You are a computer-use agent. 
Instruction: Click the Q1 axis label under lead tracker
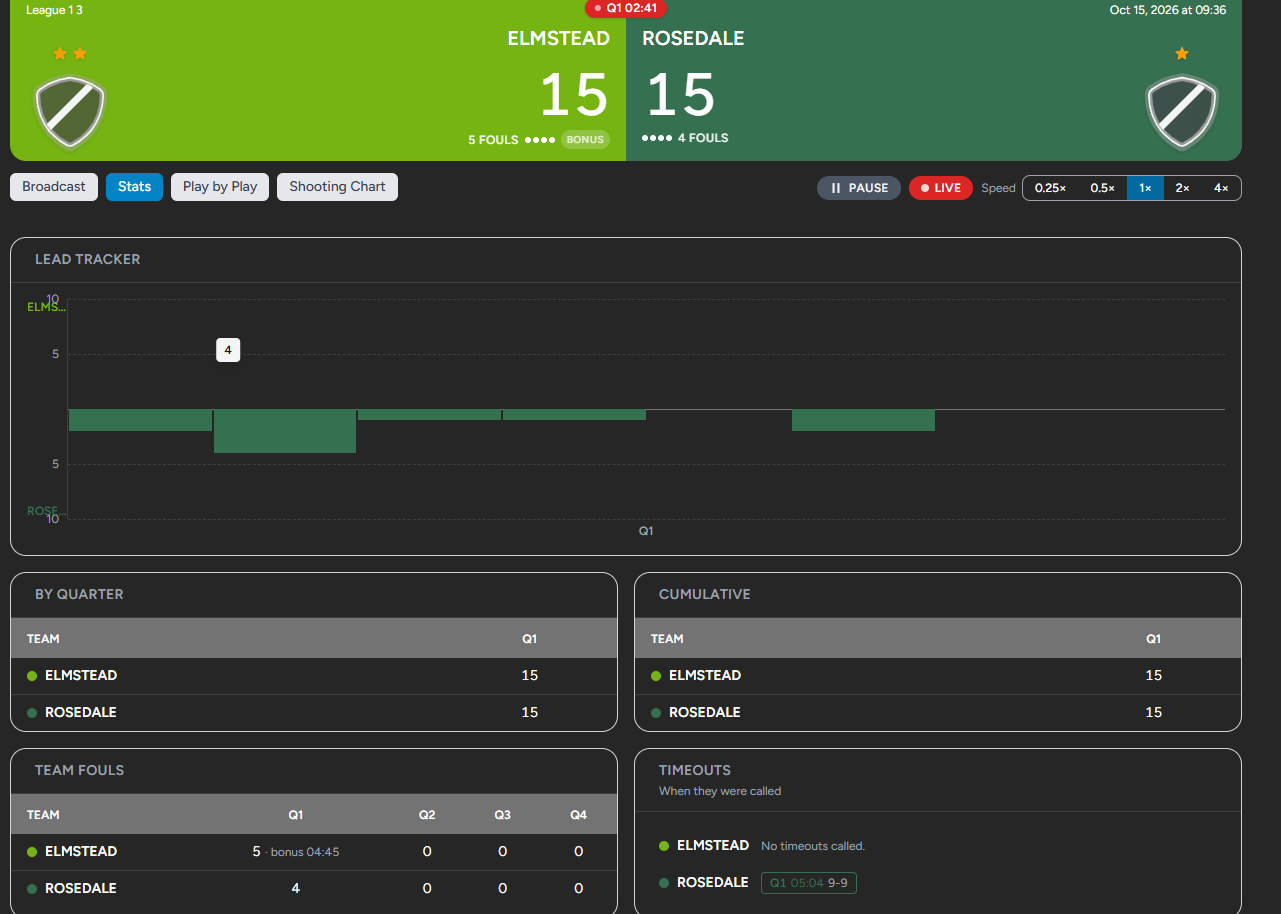pyautogui.click(x=646, y=531)
